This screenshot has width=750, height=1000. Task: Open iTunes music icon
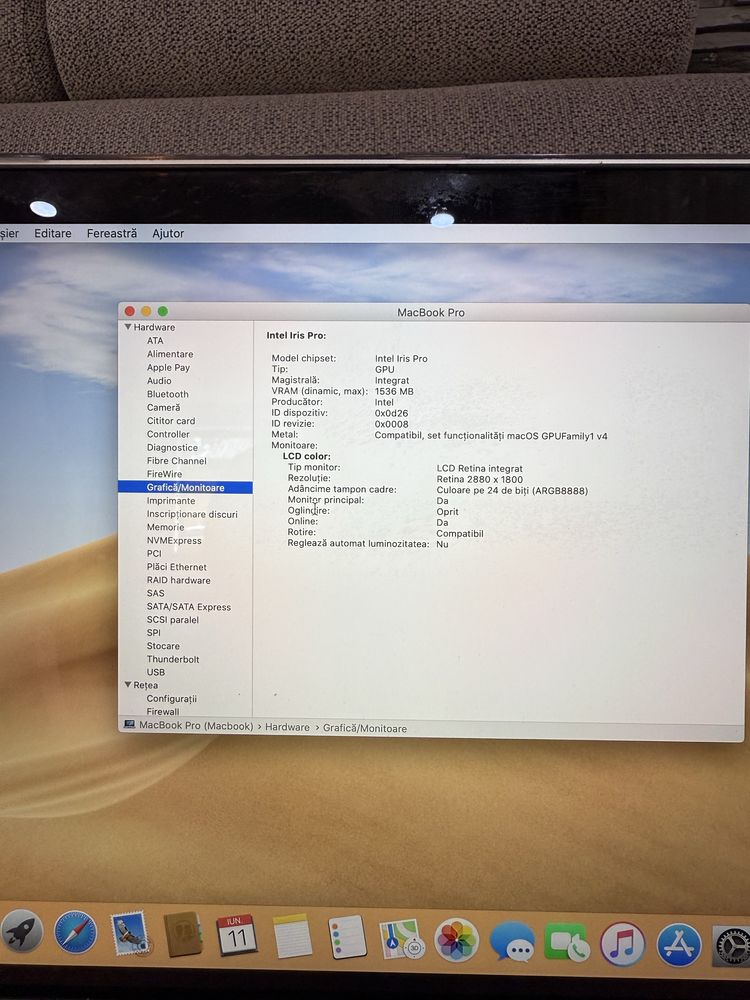tap(622, 944)
